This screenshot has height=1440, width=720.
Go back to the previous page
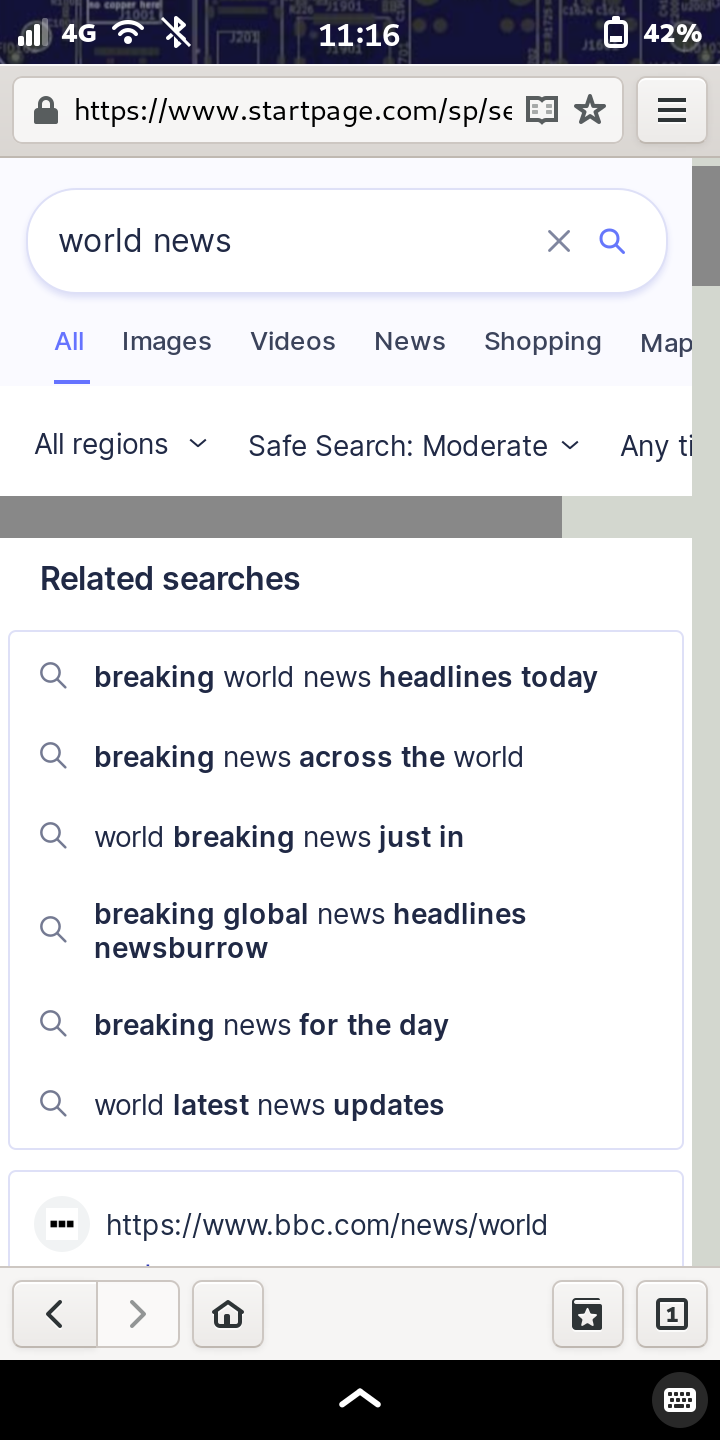click(x=55, y=1314)
